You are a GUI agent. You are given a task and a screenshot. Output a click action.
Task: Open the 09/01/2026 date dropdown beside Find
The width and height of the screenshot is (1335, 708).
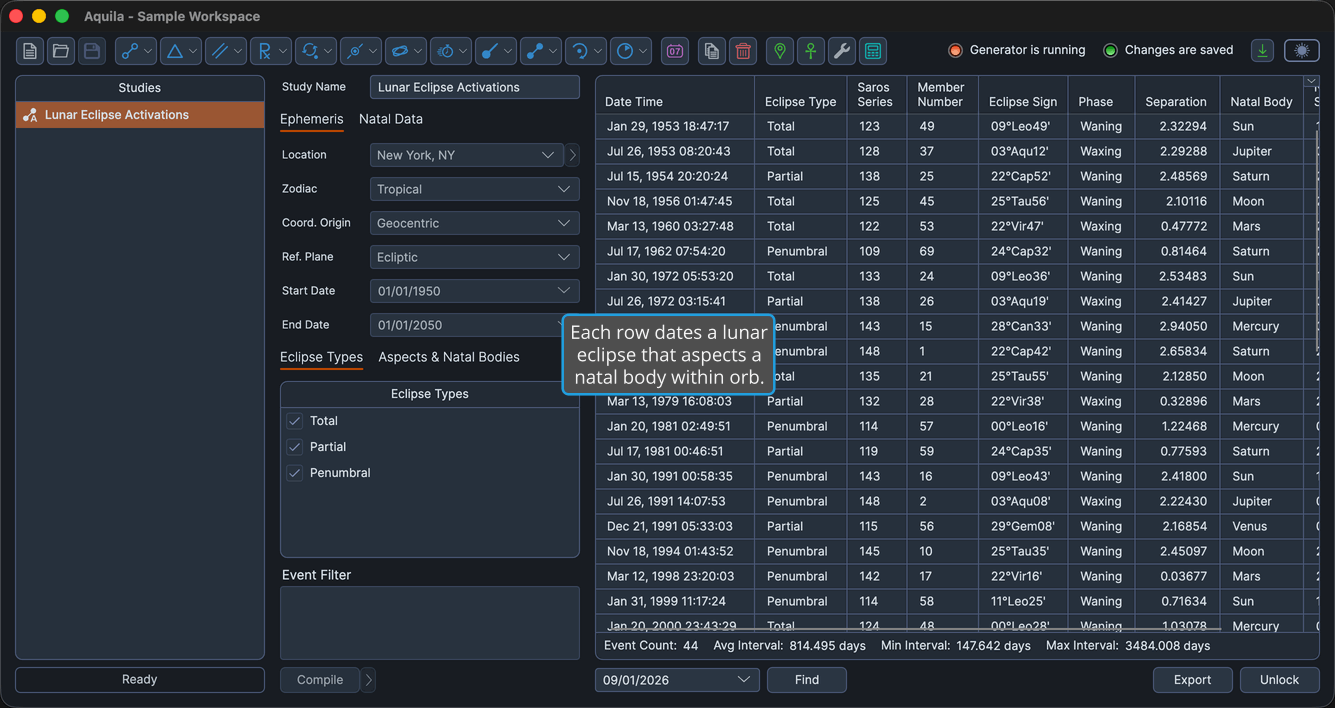click(x=677, y=680)
